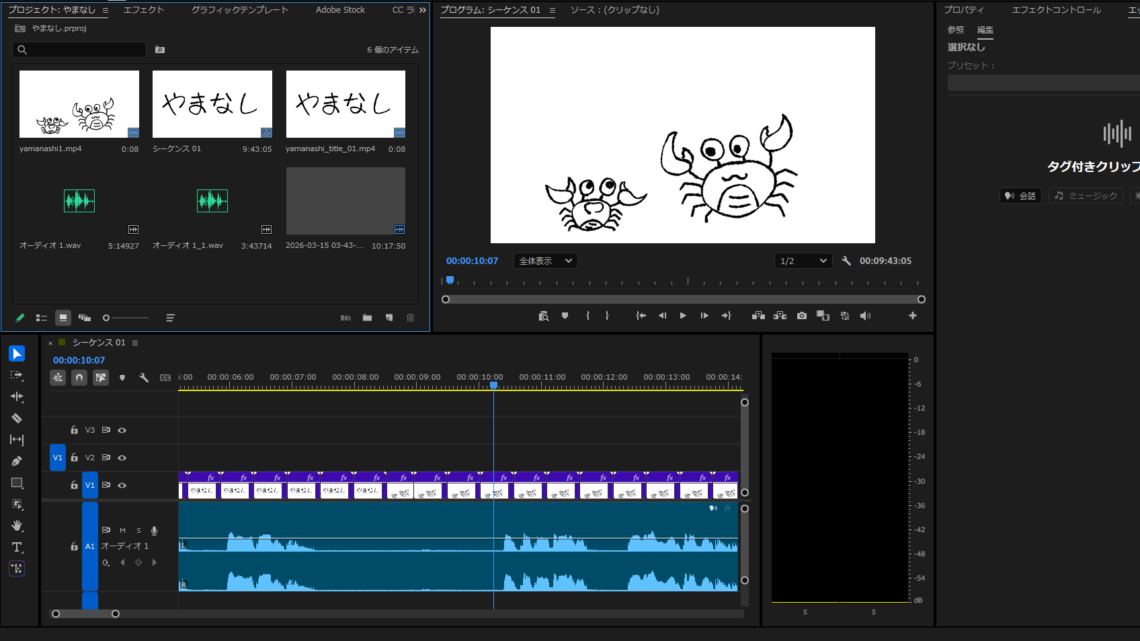Open the 1/2 playback resolution dropdown
The height and width of the screenshot is (641, 1140).
coord(803,261)
